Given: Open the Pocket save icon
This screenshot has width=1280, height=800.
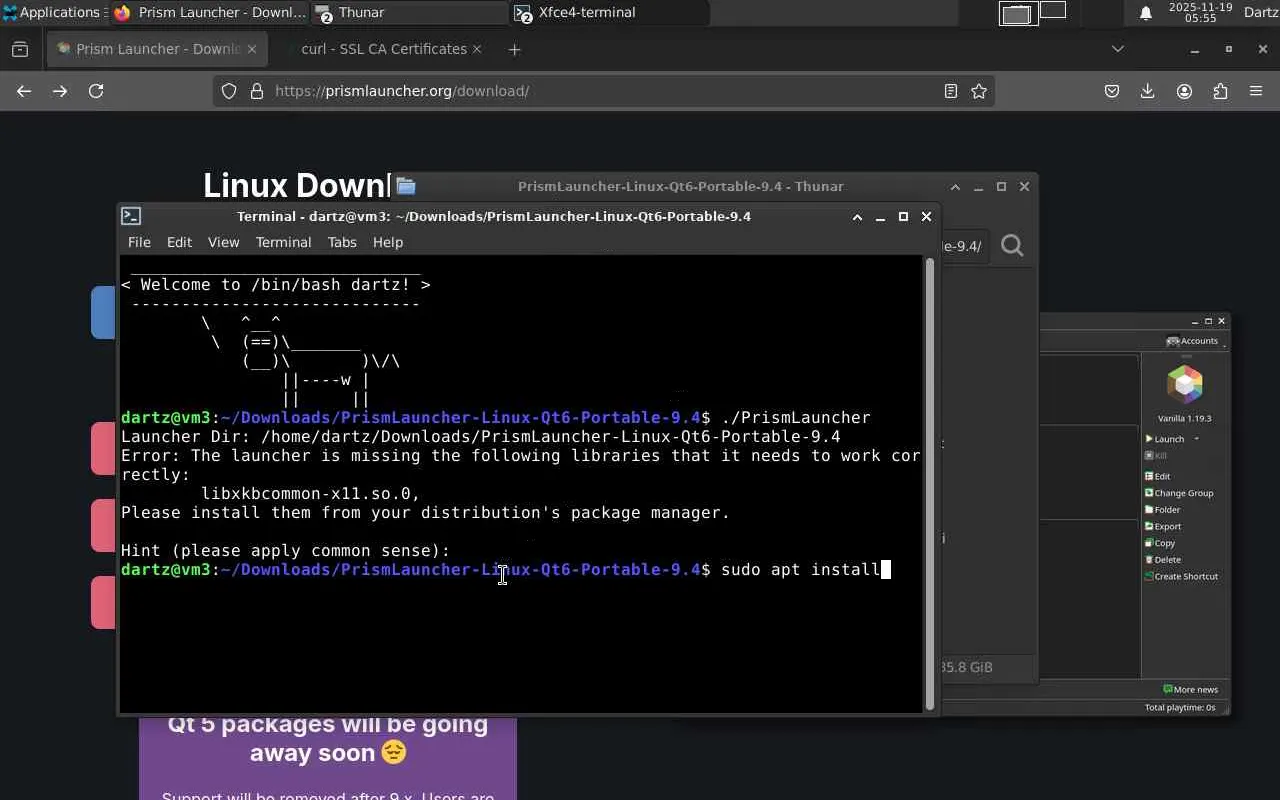Looking at the screenshot, I should 1112,91.
